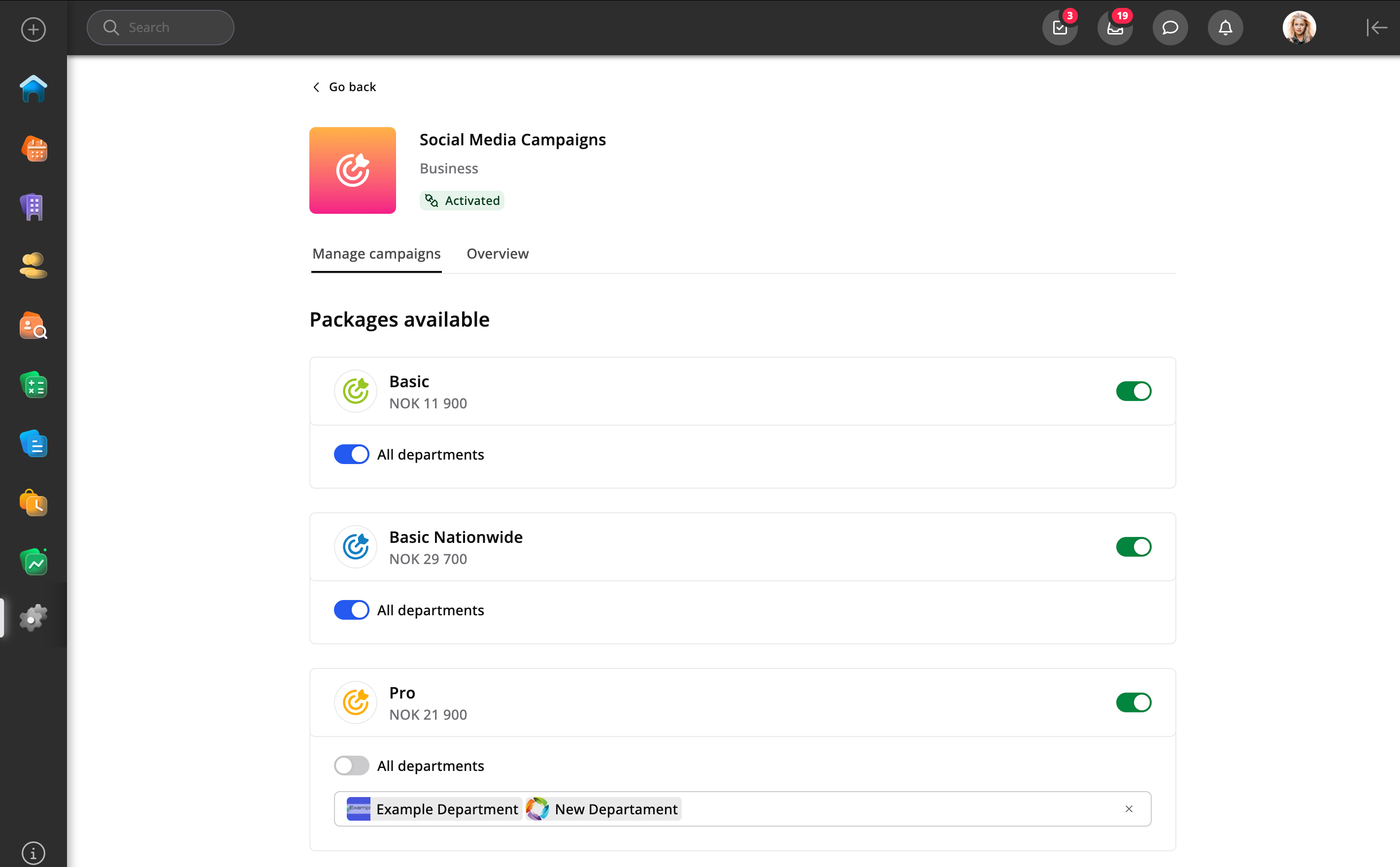
Task: Click the Go back link
Action: coord(344,87)
